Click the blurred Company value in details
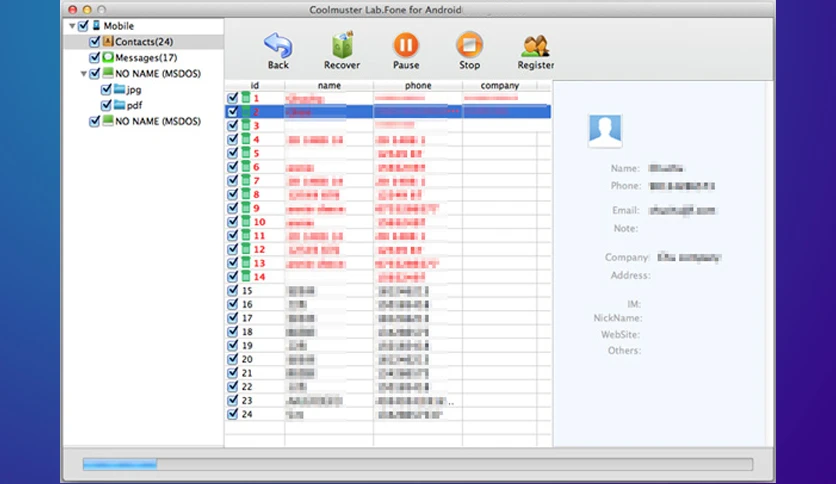836x484 pixels. (689, 257)
